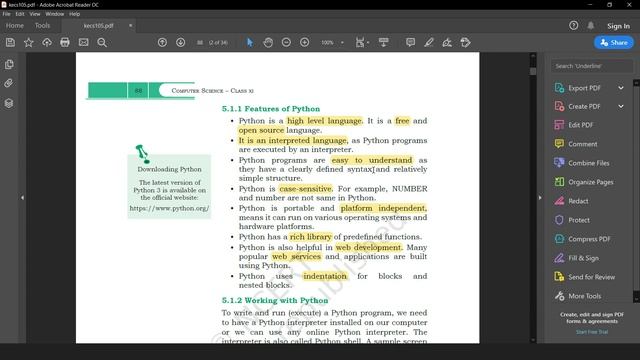Send file by email envelope icon
Image resolution: width=640 pixels, height=360 pixels.
point(84,42)
